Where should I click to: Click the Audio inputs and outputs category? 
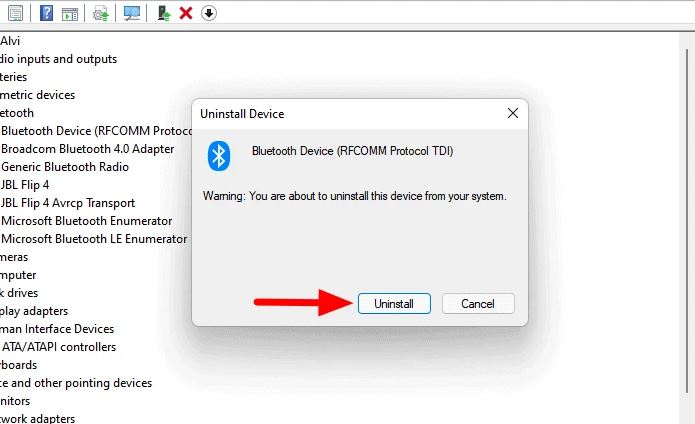pos(59,59)
